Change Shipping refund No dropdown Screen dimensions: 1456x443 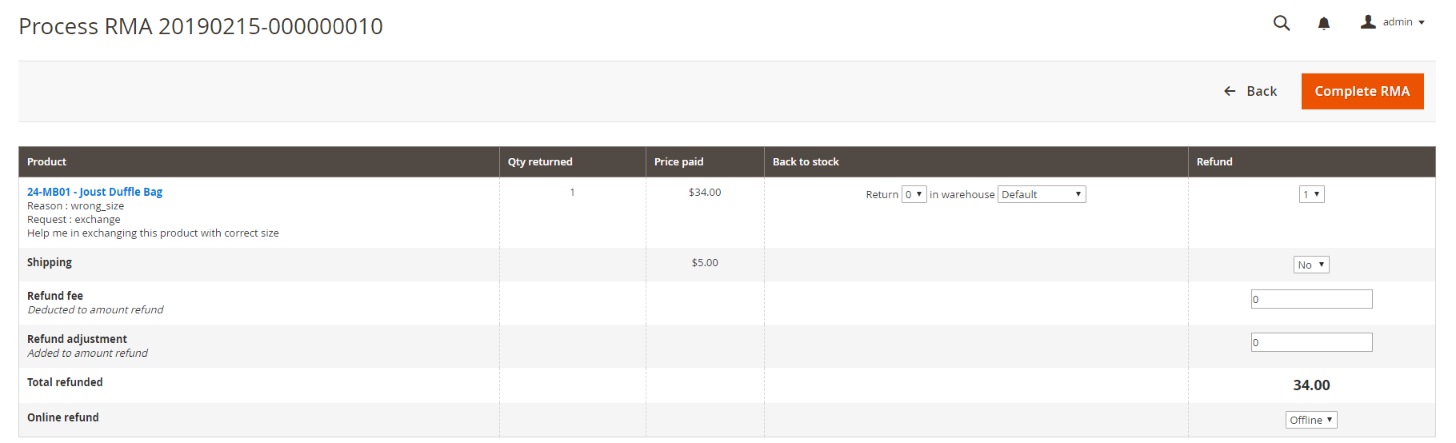point(1311,265)
